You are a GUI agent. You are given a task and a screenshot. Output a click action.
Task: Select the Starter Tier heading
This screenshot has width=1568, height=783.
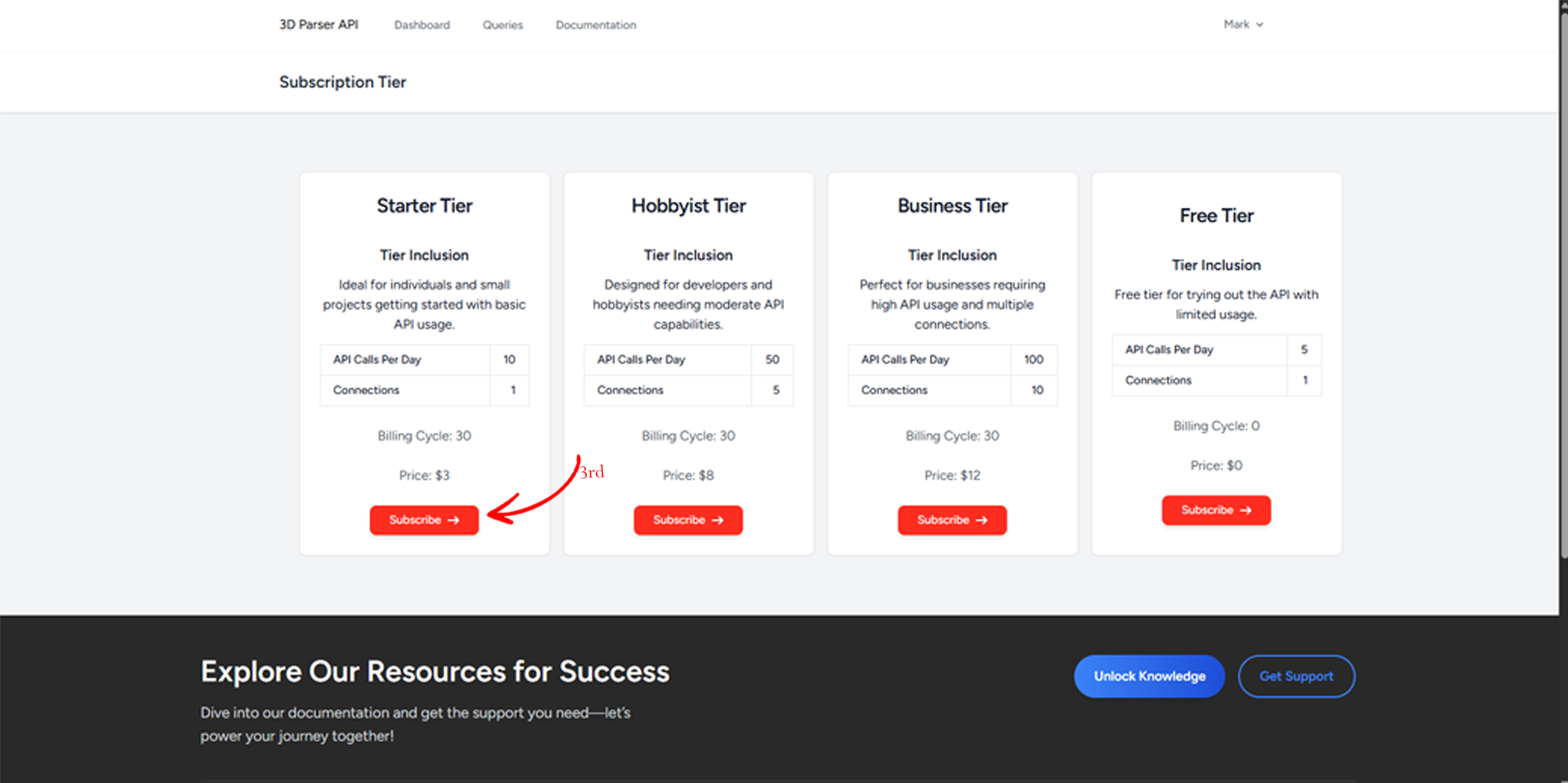(x=424, y=206)
